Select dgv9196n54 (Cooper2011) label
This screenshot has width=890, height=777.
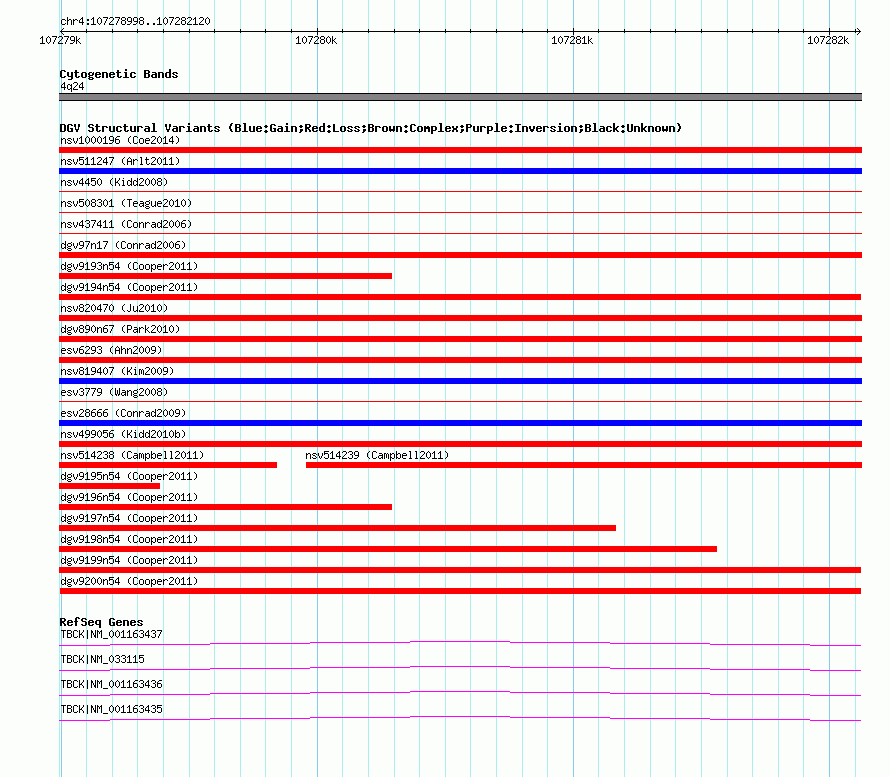(x=129, y=497)
